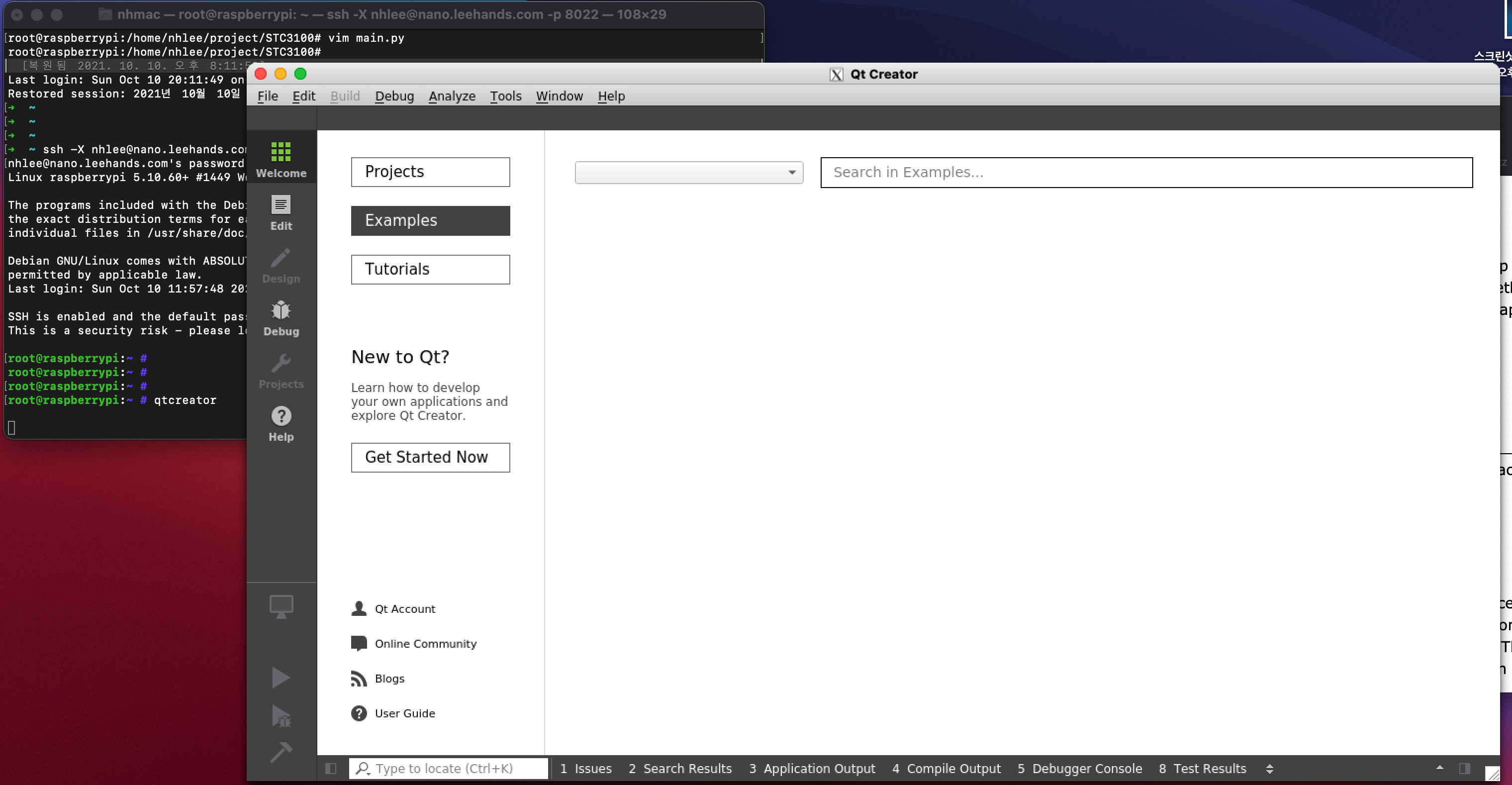Show the Test Results pane
Viewport: 1512px width, 785px height.
1202,769
